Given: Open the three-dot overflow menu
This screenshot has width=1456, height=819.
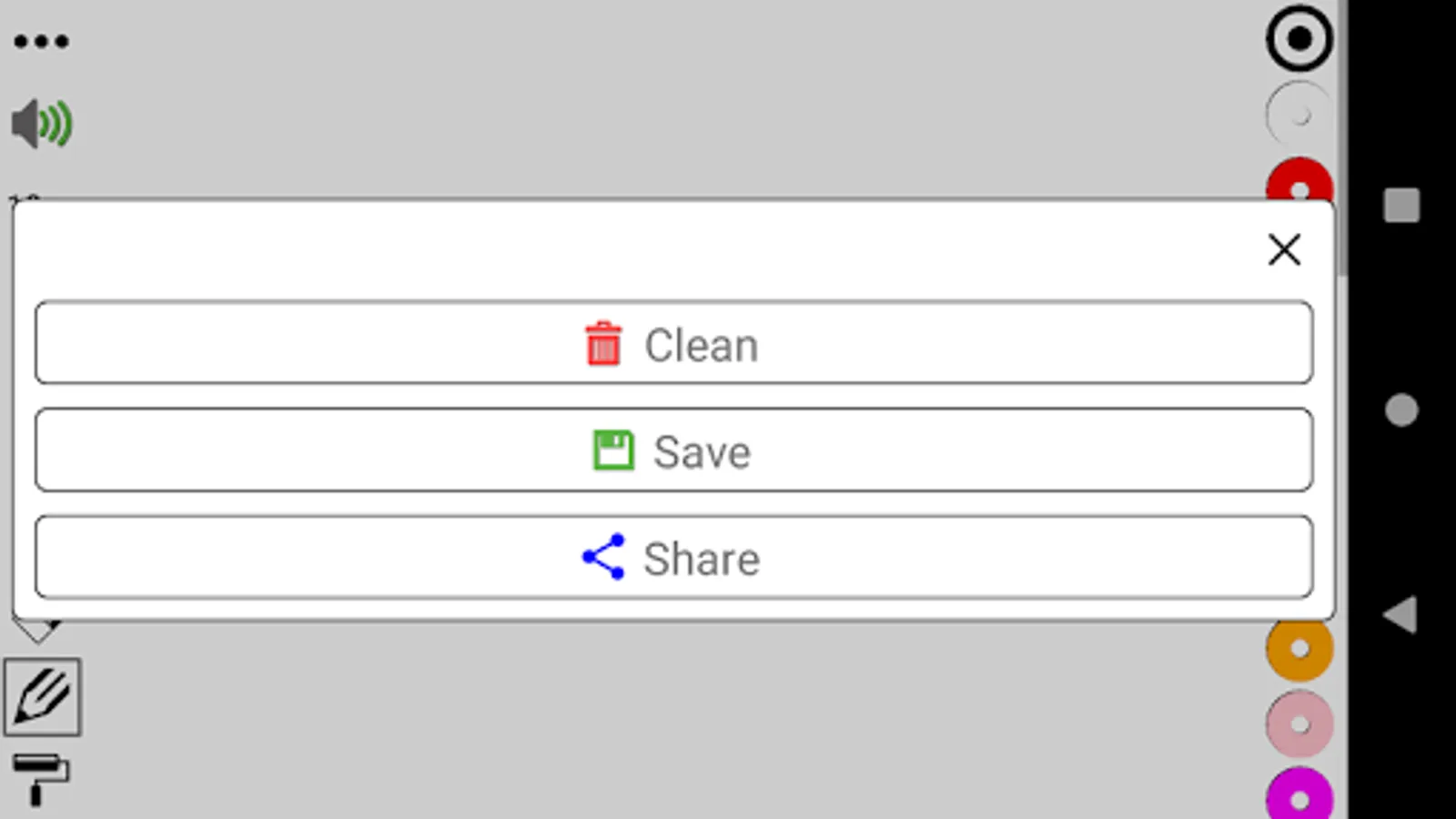Looking at the screenshot, I should tap(40, 38).
